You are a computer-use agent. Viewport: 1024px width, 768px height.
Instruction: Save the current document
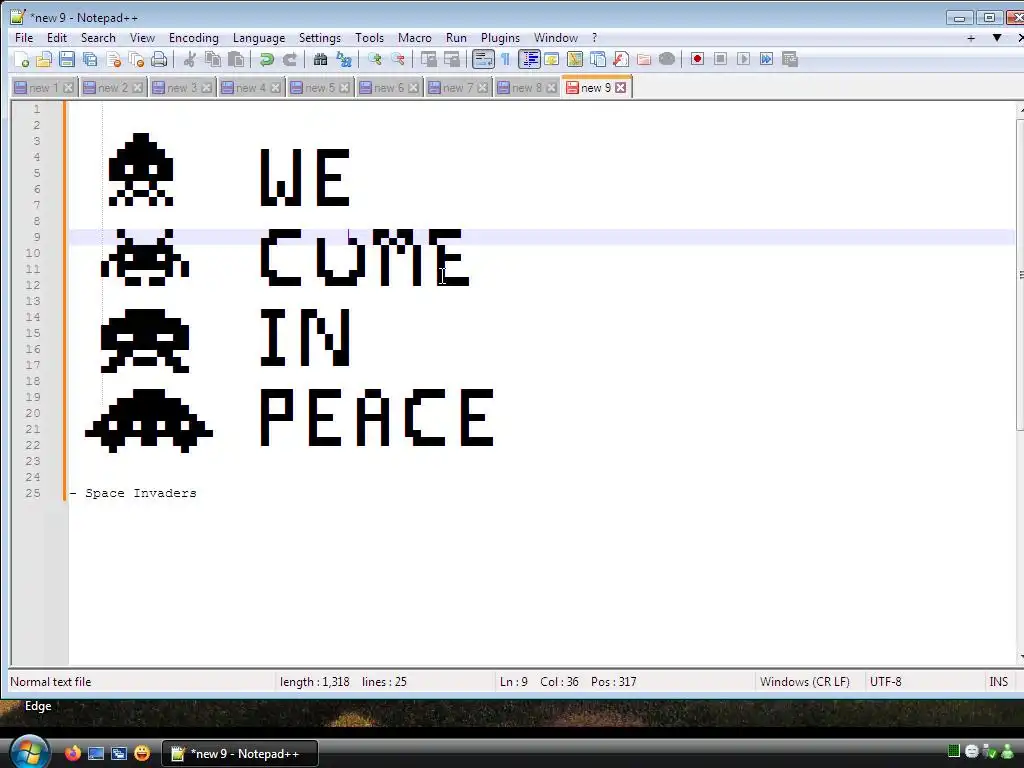click(67, 59)
